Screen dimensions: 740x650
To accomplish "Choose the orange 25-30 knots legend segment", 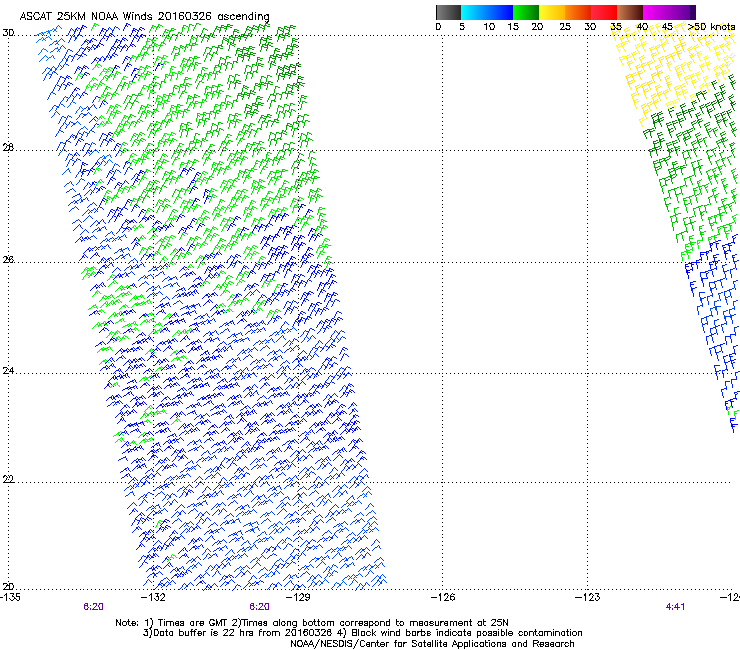I will pyautogui.click(x=578, y=12).
